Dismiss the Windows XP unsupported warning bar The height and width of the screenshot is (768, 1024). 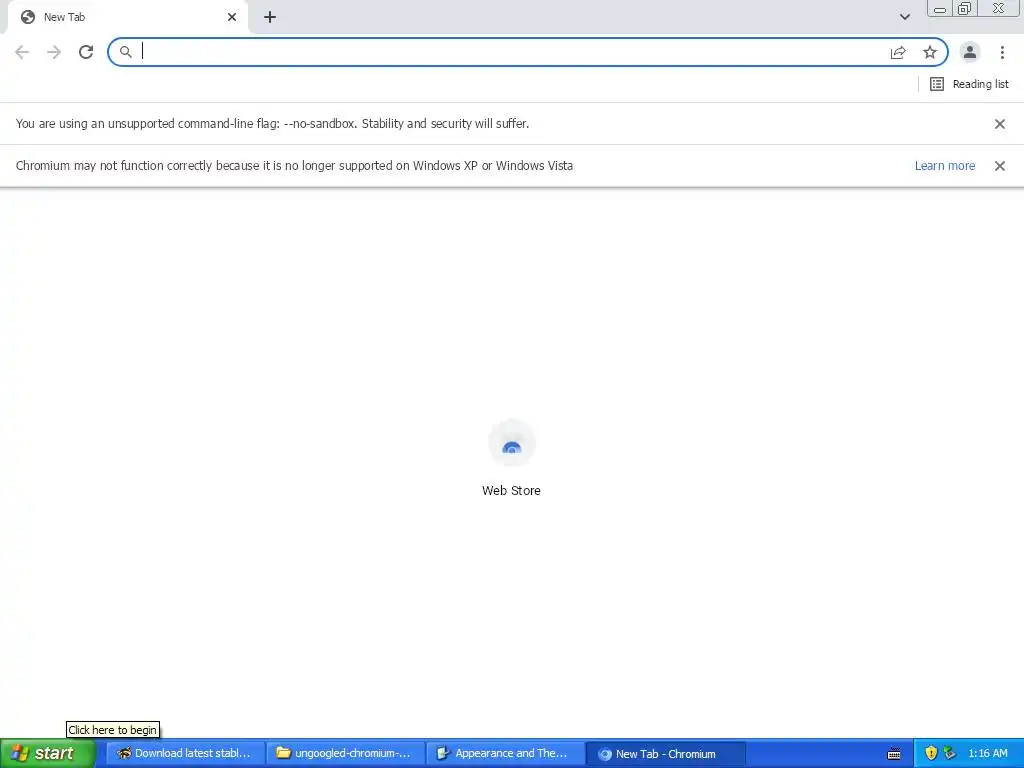(1000, 166)
